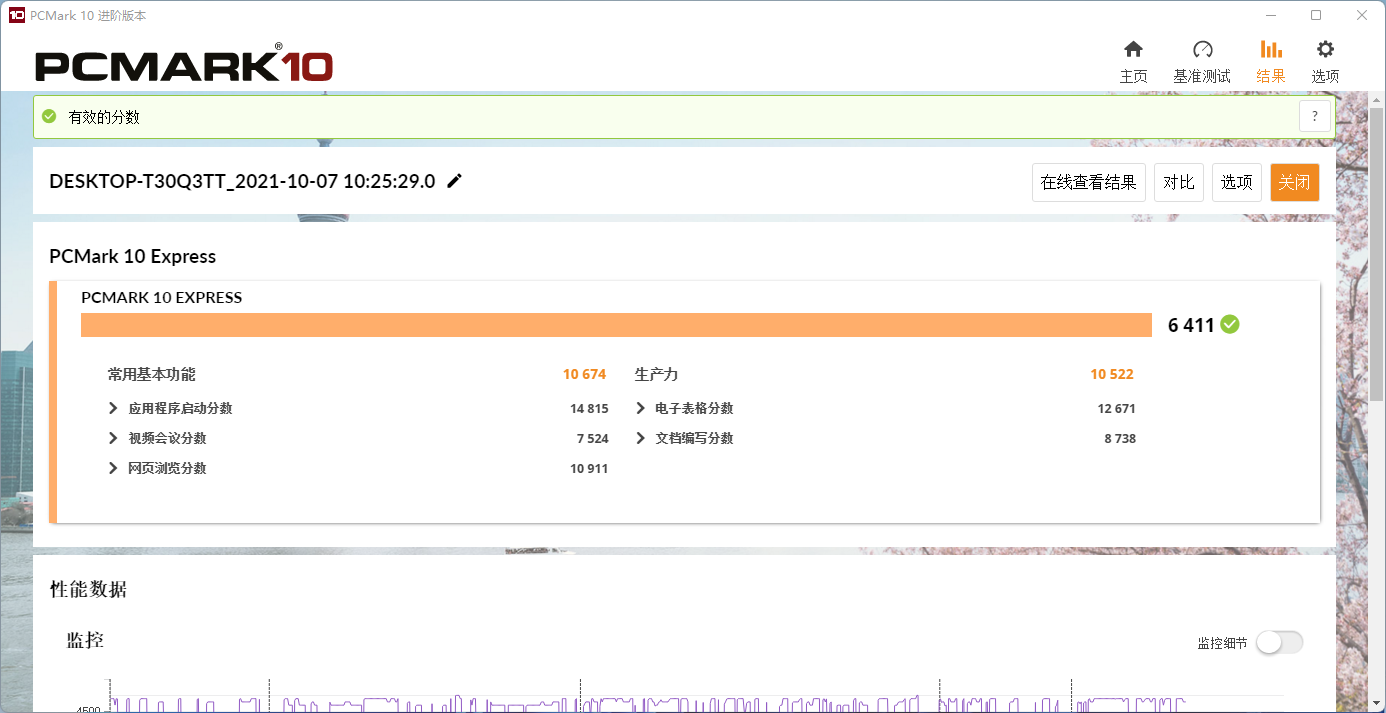The height and width of the screenshot is (713, 1386).
Task: Click the overall score 6 411
Action: [x=1191, y=325]
